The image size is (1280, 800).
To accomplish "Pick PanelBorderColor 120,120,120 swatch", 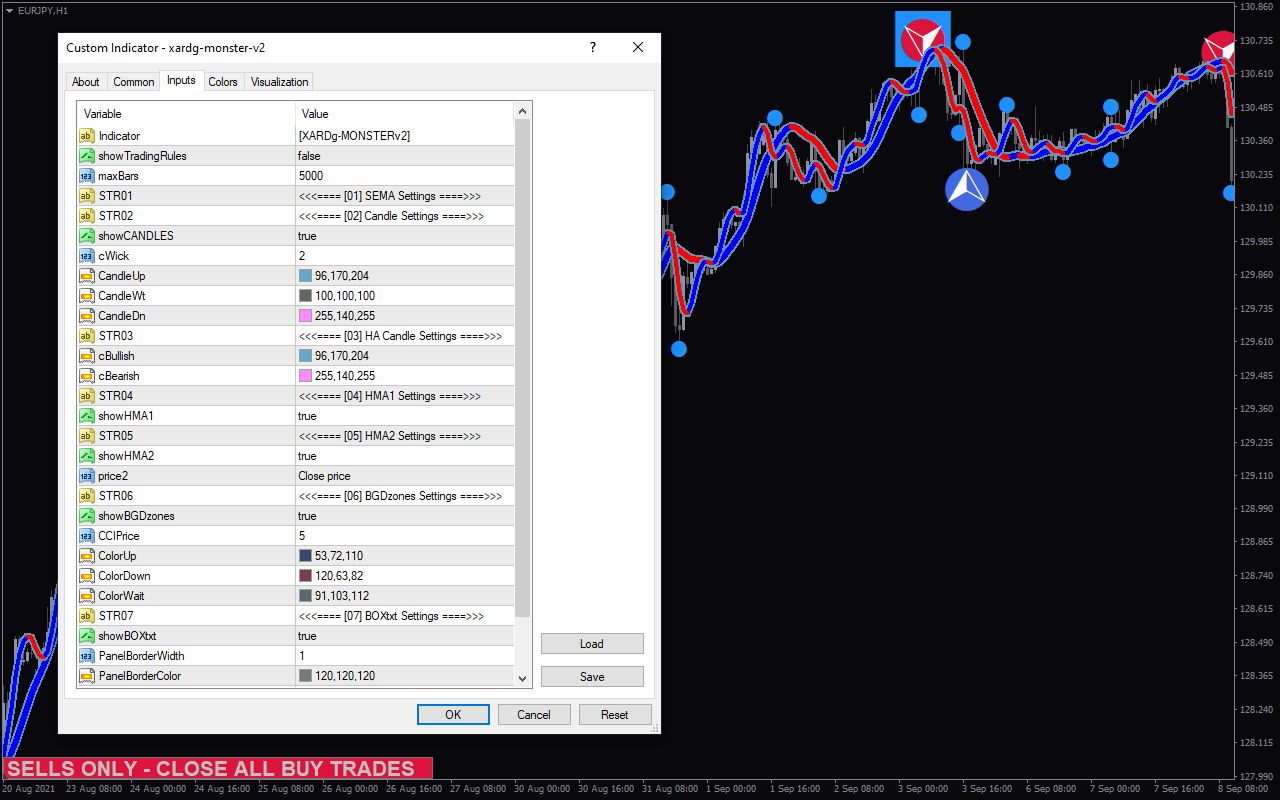I will [x=305, y=676].
